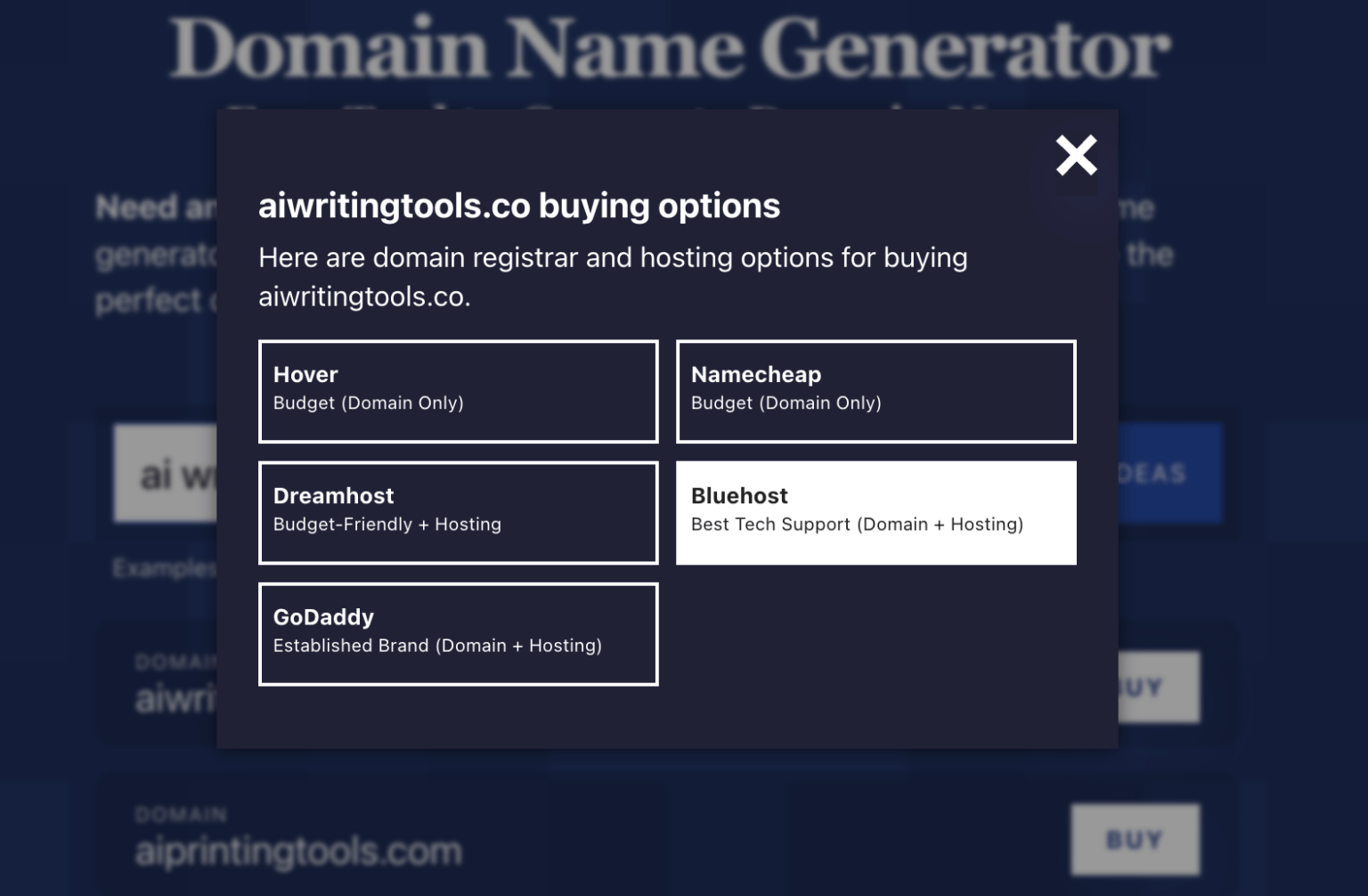Click the aiwritingtools domain result row
The image size is (1368, 896).
tap(160, 699)
